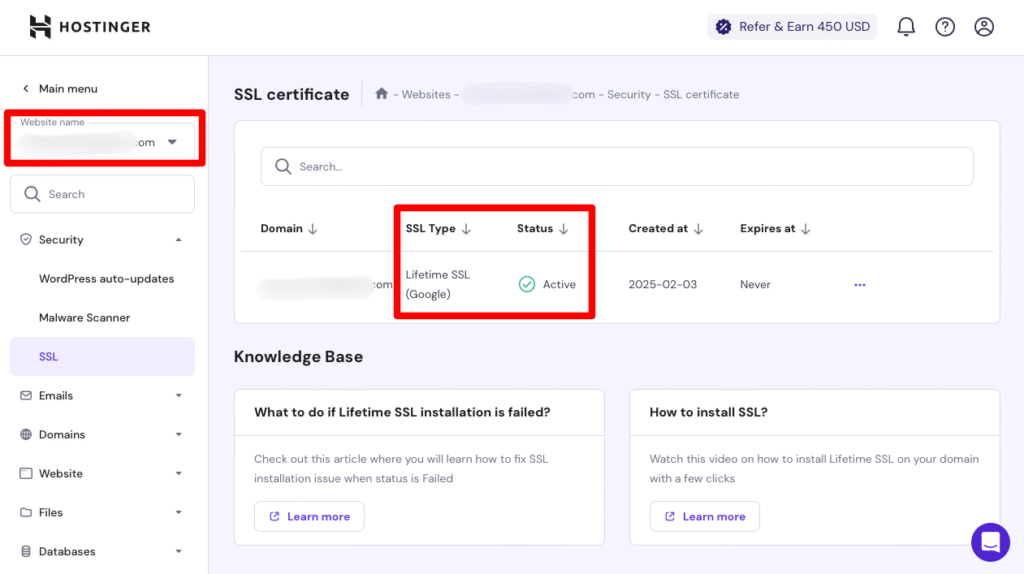Go back to Main menu
The width and height of the screenshot is (1024, 574).
[x=60, y=89]
